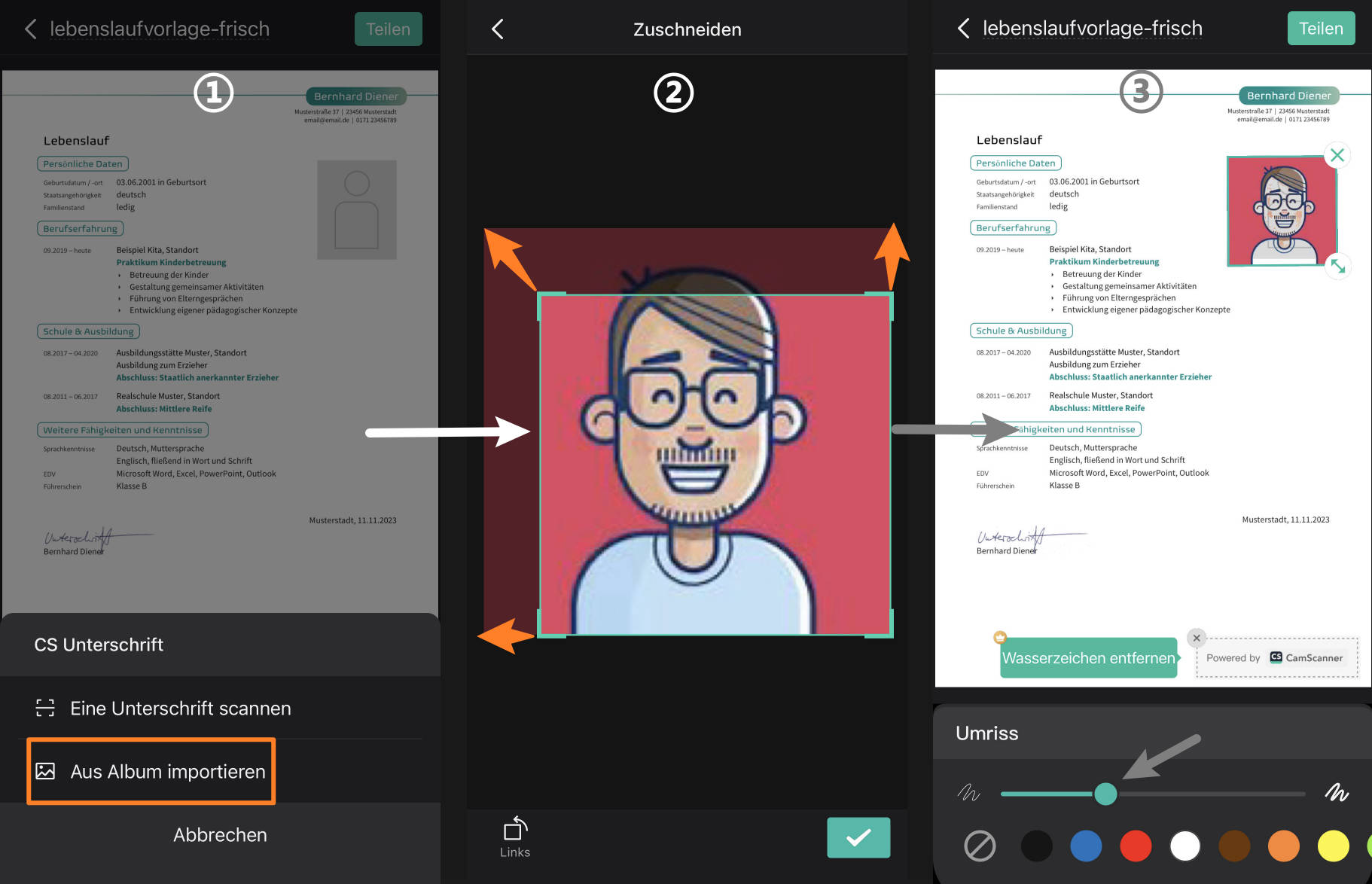
Task: Pick the red outline color swatch
Action: point(1136,846)
